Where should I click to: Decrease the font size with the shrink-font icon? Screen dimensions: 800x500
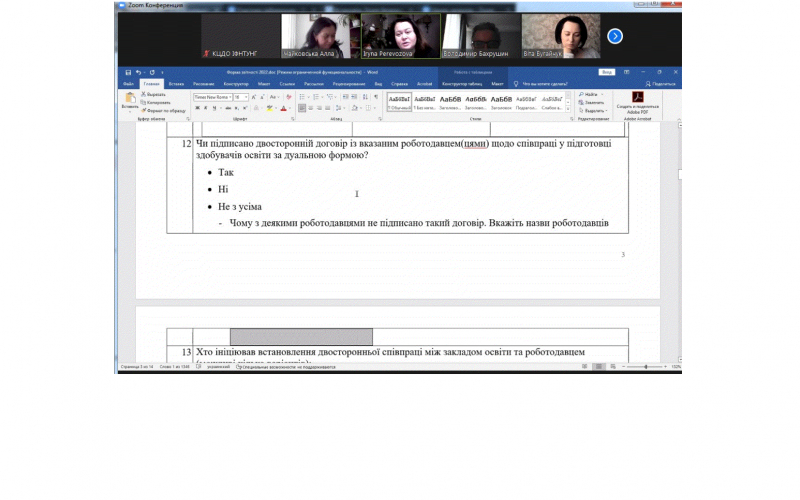[x=262, y=97]
